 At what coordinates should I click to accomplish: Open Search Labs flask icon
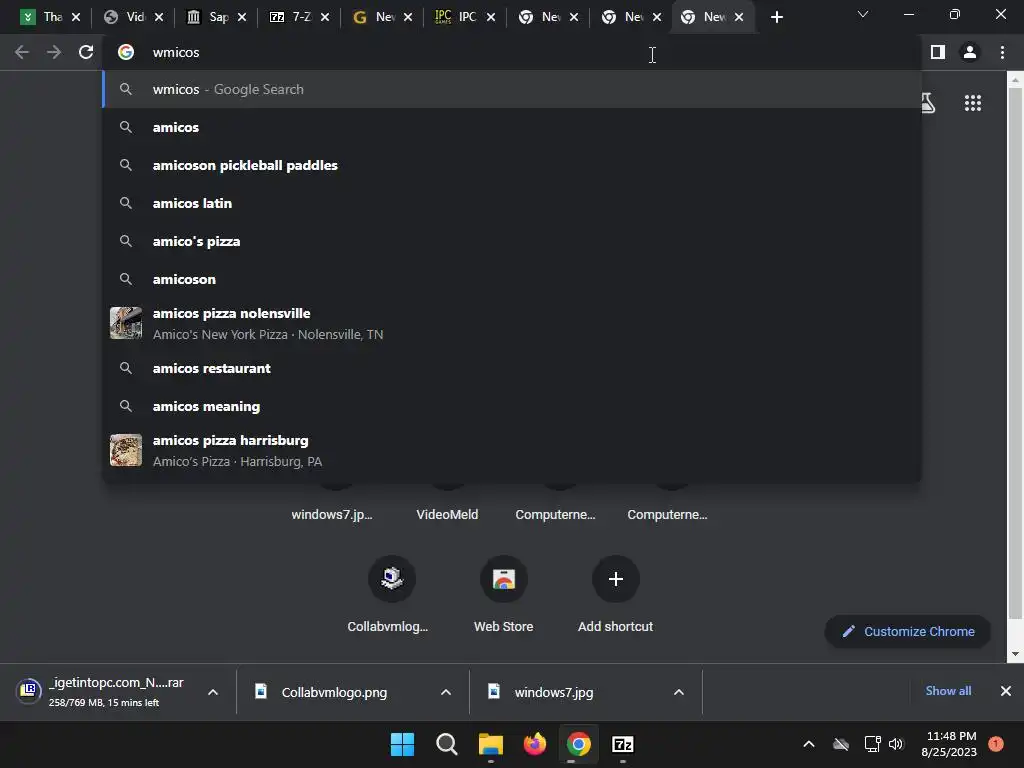click(x=928, y=103)
